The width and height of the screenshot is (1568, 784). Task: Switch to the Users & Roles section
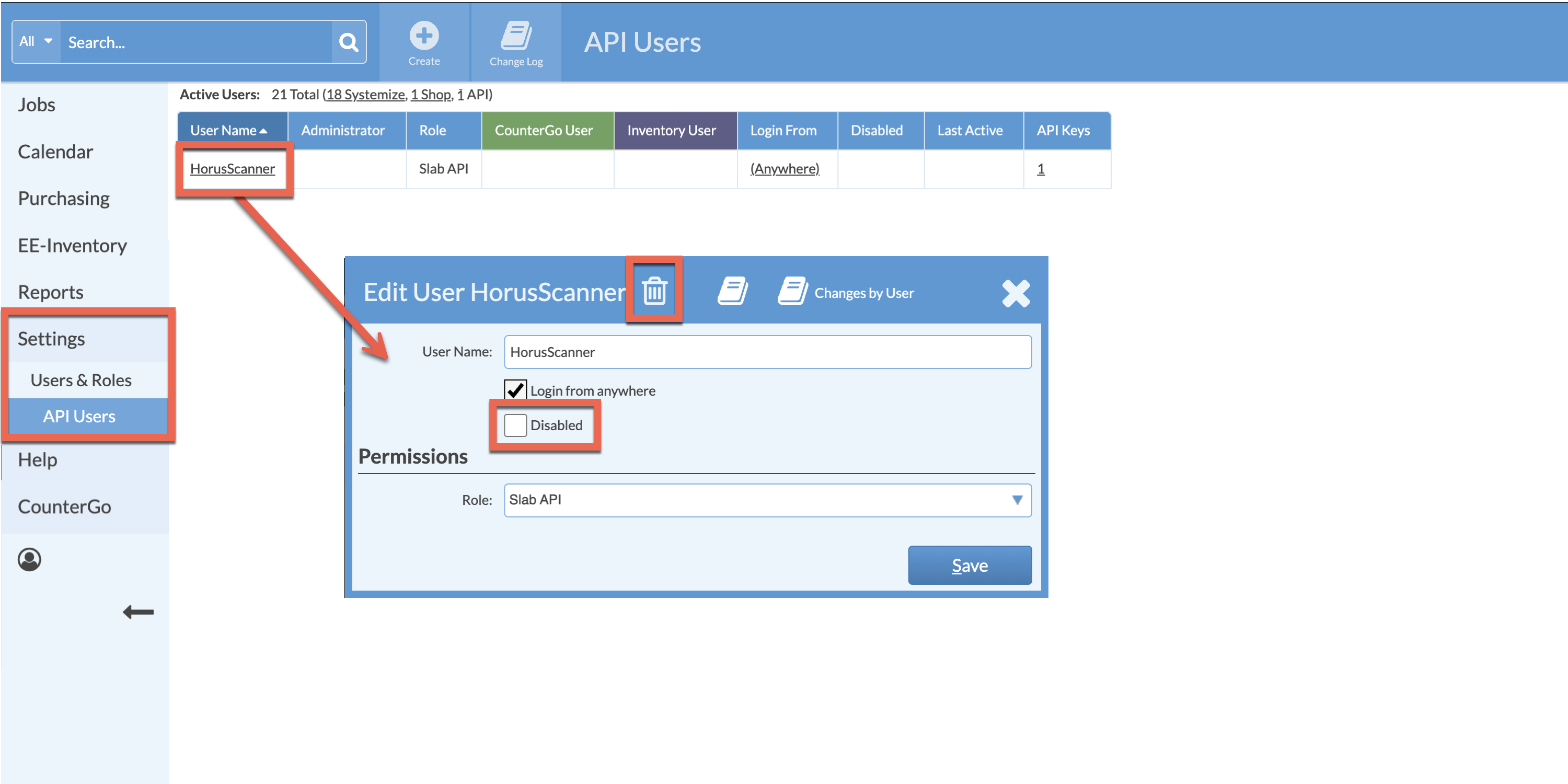(x=81, y=380)
